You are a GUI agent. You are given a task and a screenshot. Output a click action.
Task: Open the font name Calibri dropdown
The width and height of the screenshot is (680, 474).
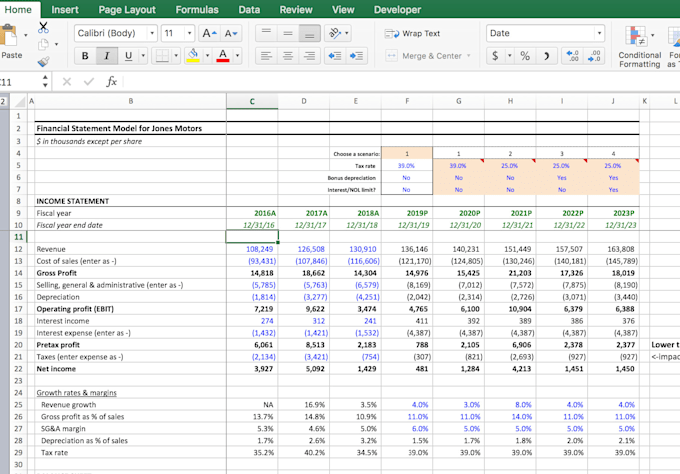click(152, 33)
